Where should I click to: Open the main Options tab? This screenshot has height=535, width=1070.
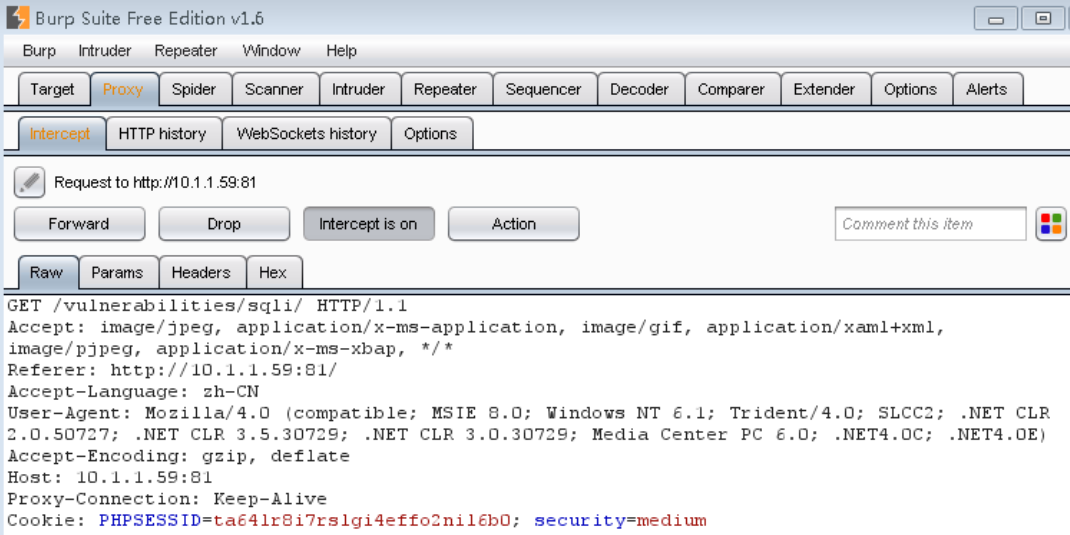point(910,89)
